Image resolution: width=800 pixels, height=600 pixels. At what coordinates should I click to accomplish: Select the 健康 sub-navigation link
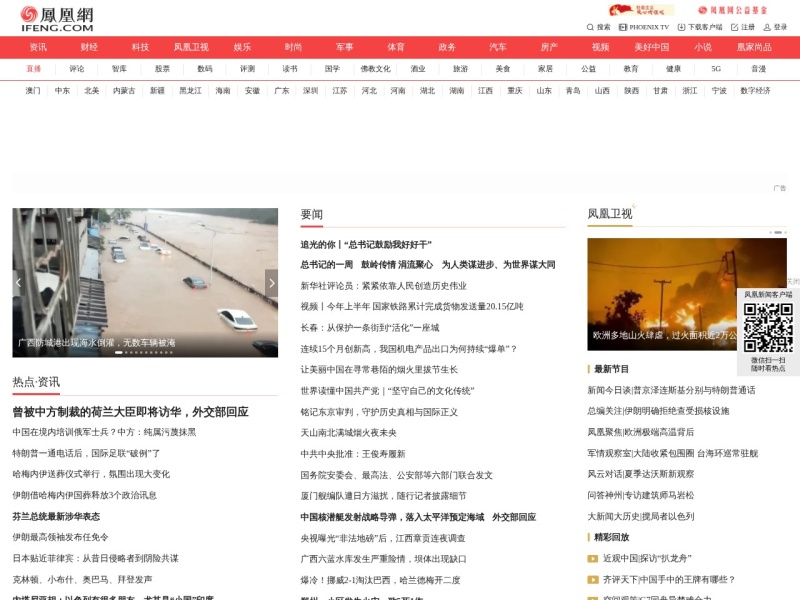[x=673, y=69]
